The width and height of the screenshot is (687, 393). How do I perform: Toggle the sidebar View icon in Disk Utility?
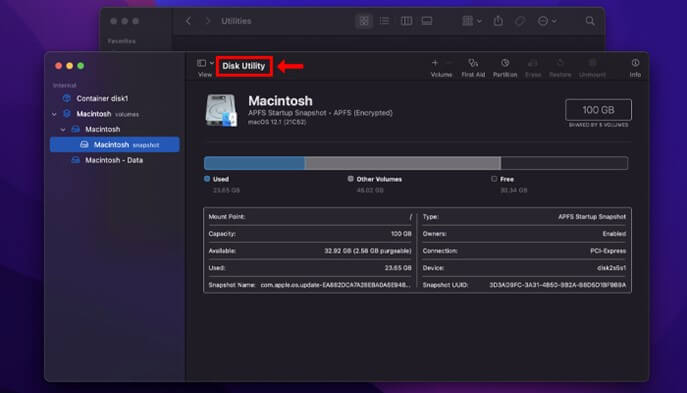pyautogui.click(x=202, y=63)
